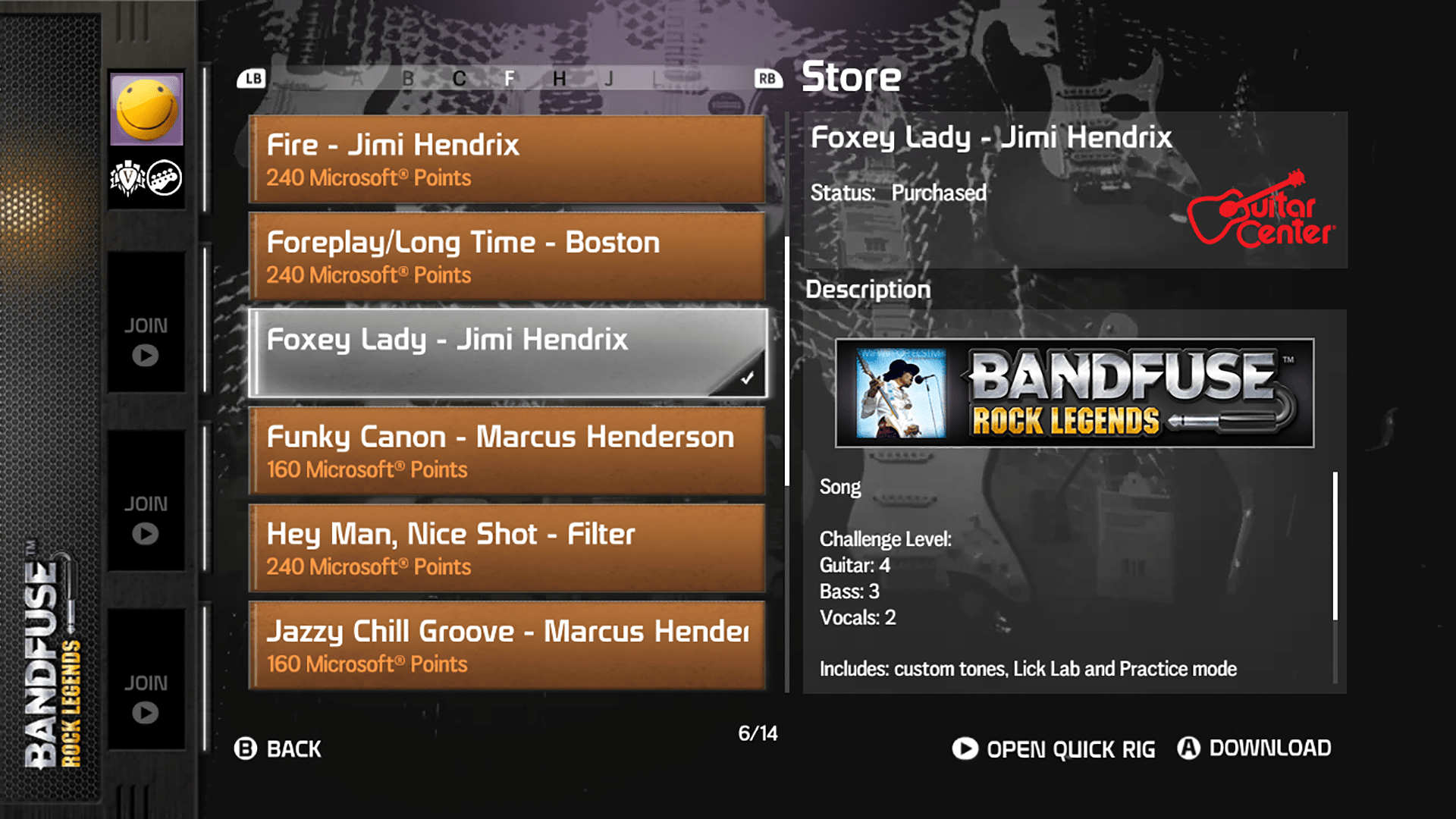
Task: Click the shield V emblem badge
Action: pyautogui.click(x=128, y=178)
